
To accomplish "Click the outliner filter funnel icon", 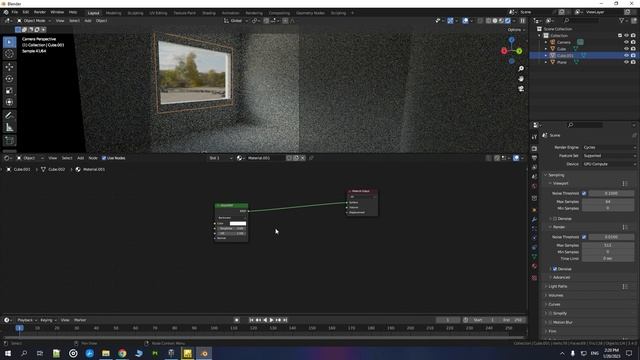I will coord(622,20).
